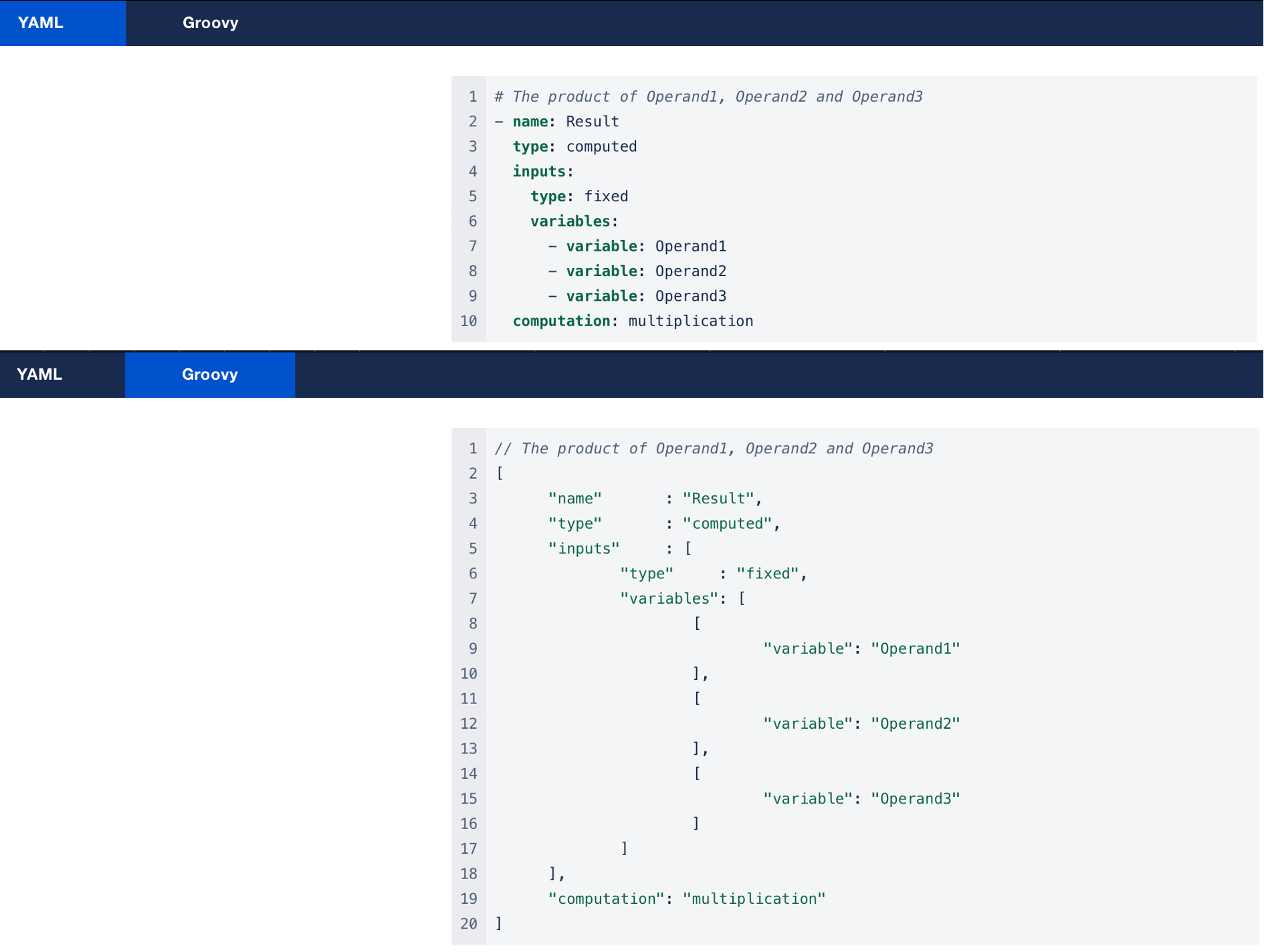Click the Groovy comment line starting with //

click(x=713, y=449)
